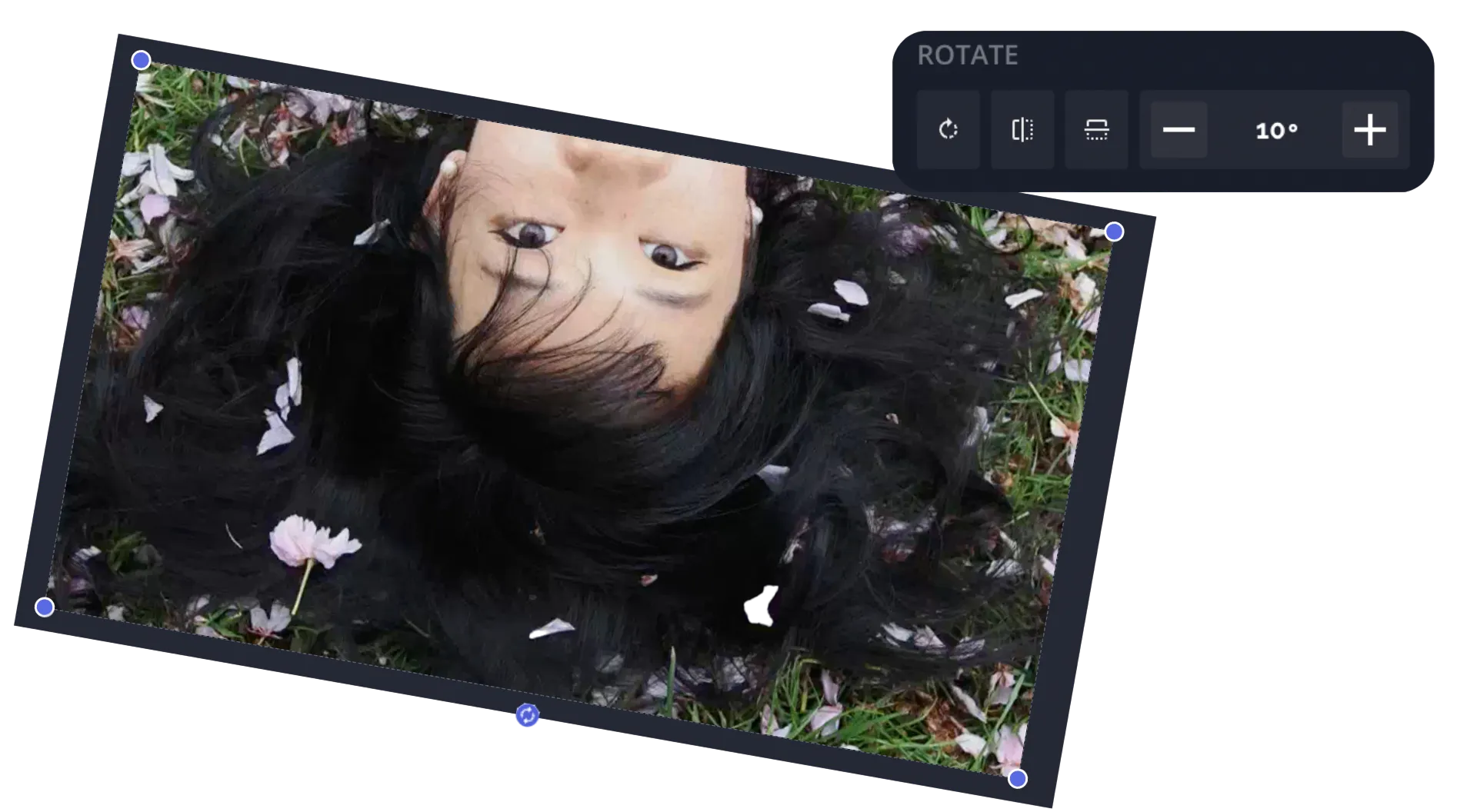Flip the image vertically using the panel control
Screen dimensions: 1477x812
click(x=1096, y=129)
